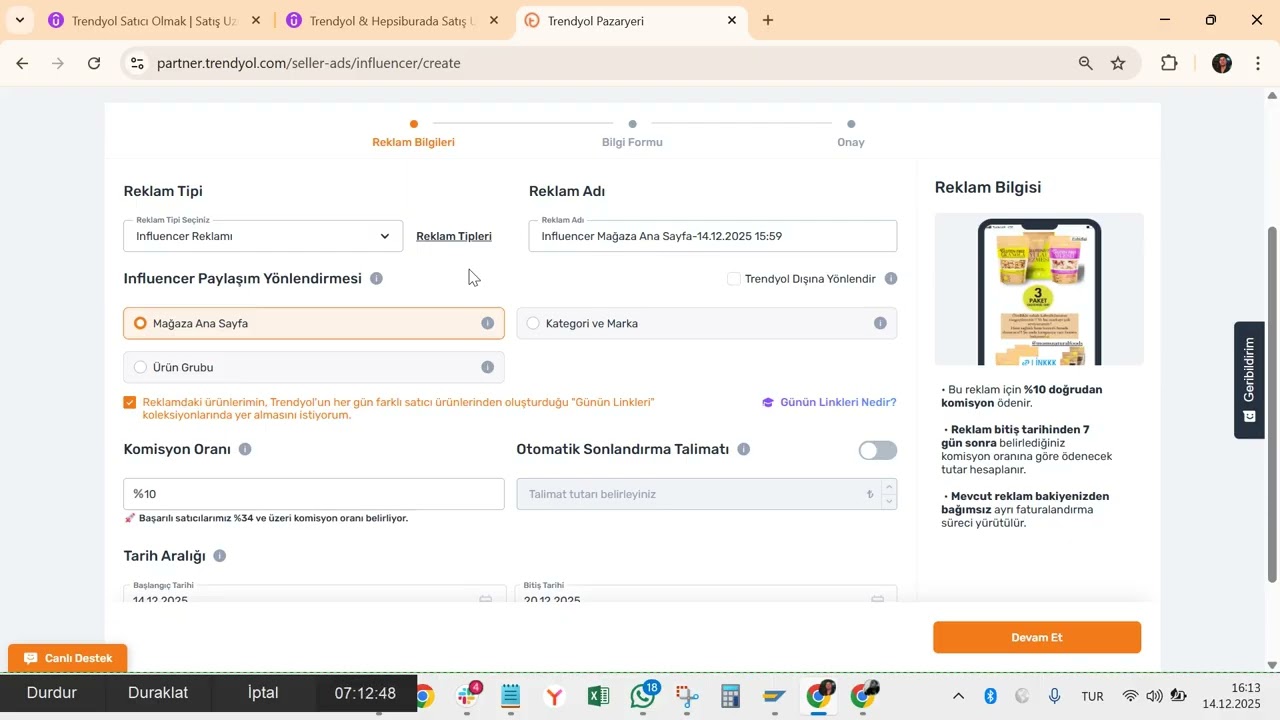Close the Trendyol & Hepsiburada Satış tab

tap(494, 20)
